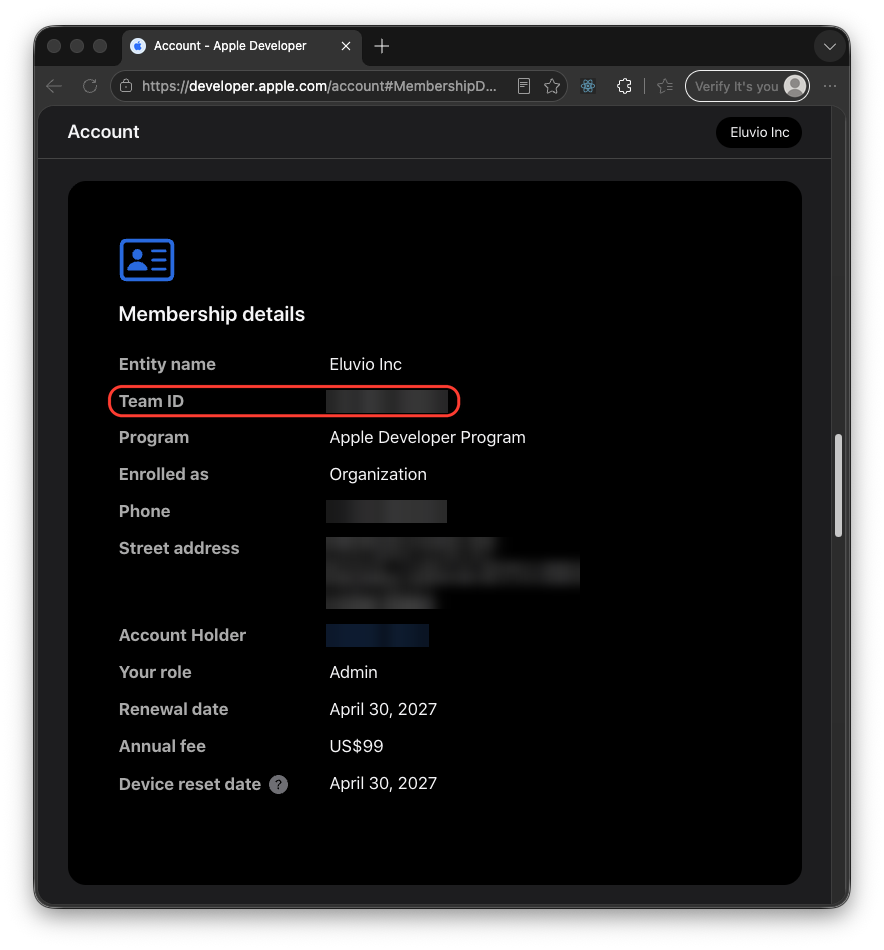Click the Entity name label
This screenshot has width=884, height=950.
[167, 364]
